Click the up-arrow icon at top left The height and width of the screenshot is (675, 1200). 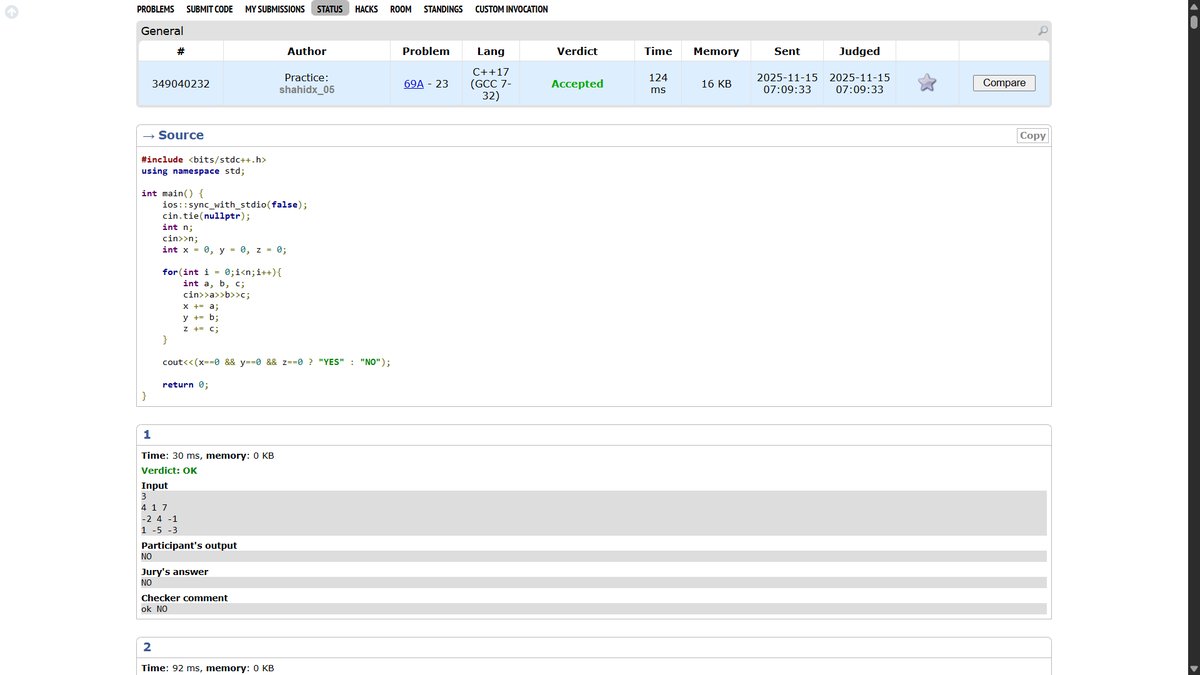point(11,11)
